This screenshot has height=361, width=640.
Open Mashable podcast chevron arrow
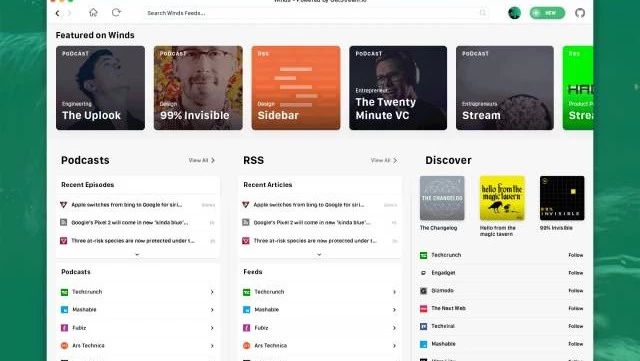pos(212,310)
